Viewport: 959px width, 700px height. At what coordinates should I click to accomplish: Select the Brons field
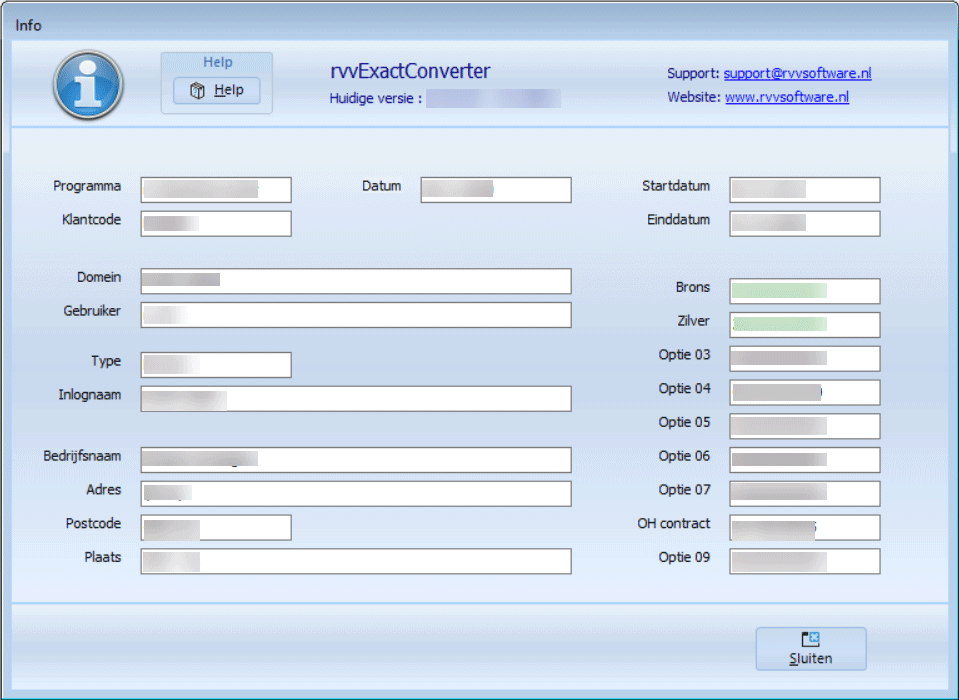click(x=805, y=291)
